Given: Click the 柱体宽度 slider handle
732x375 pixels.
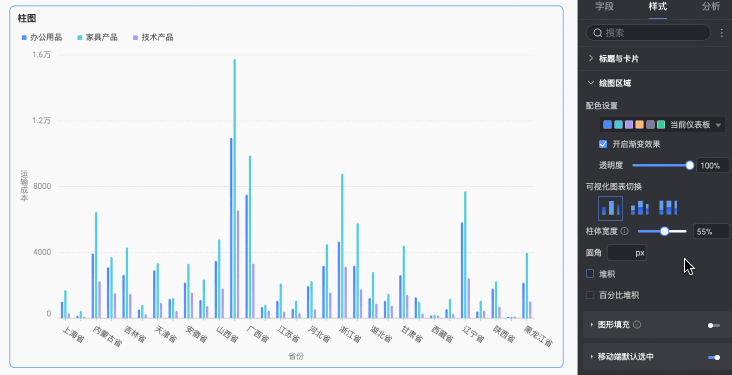Looking at the screenshot, I should [x=664, y=231].
